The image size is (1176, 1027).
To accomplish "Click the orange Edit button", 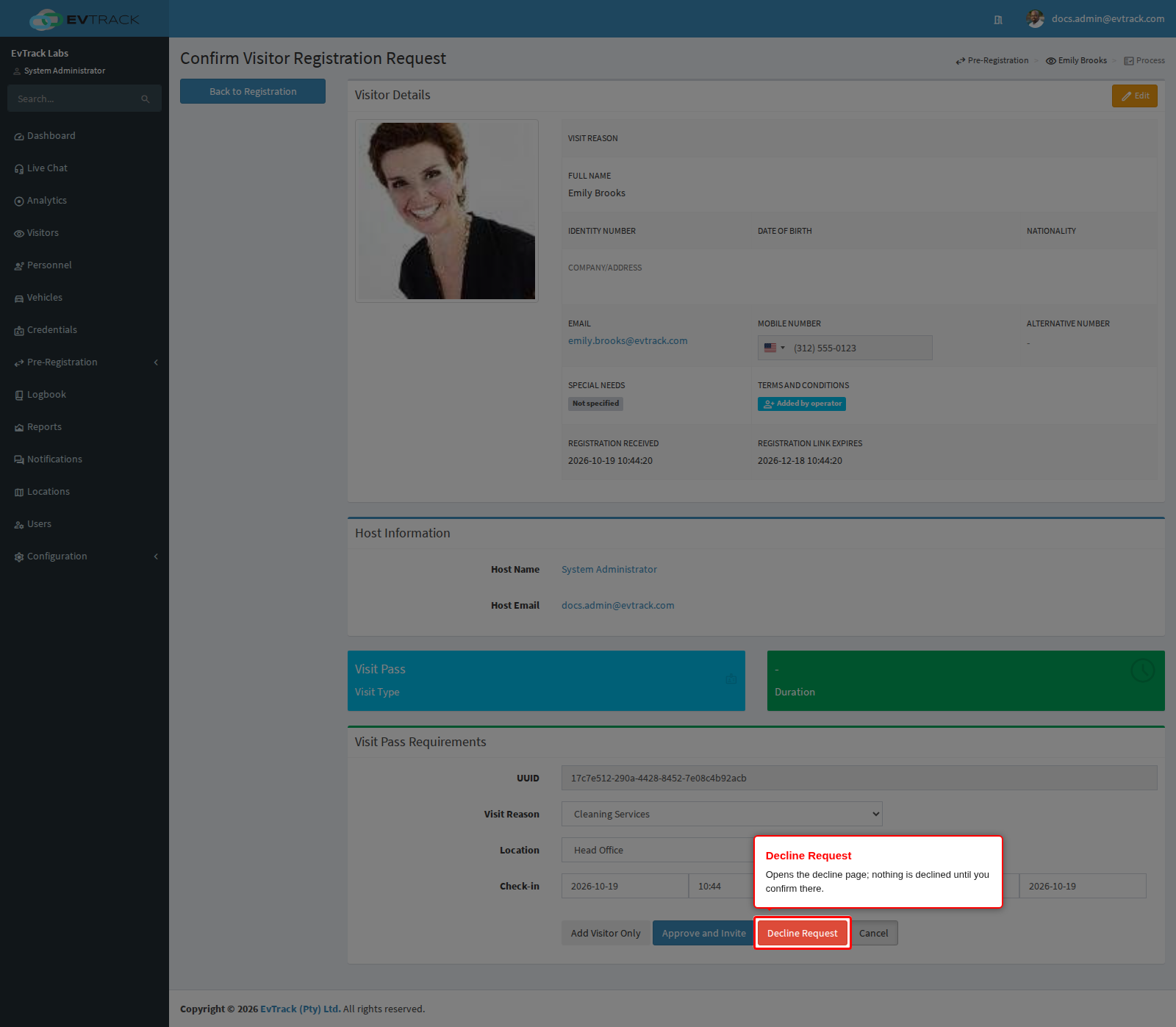I will pos(1135,96).
